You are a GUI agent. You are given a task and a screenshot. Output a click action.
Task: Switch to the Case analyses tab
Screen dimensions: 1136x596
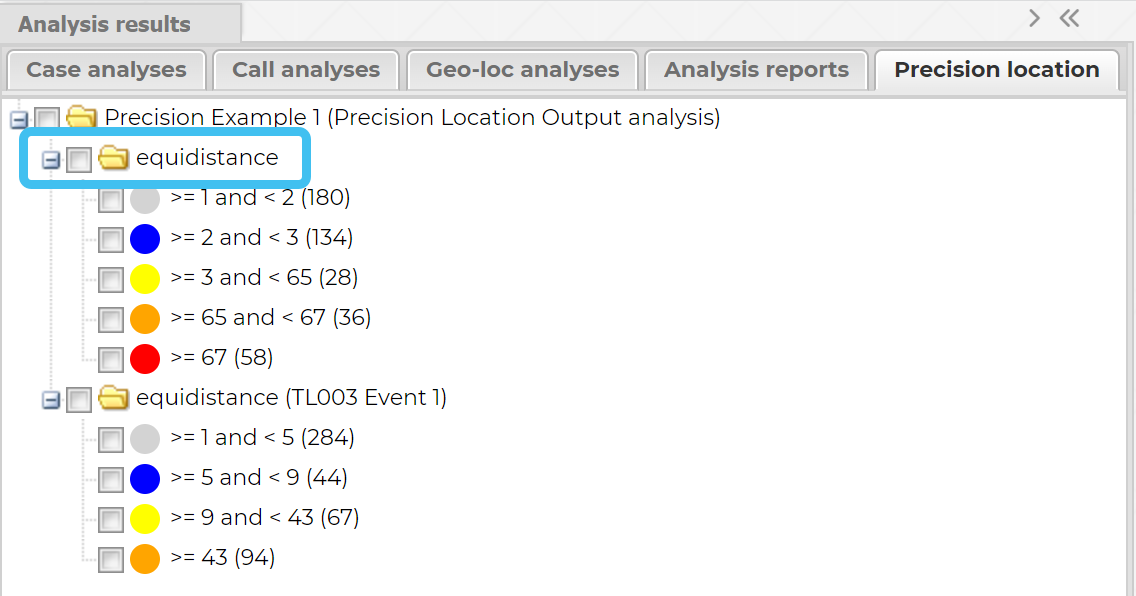(x=106, y=70)
